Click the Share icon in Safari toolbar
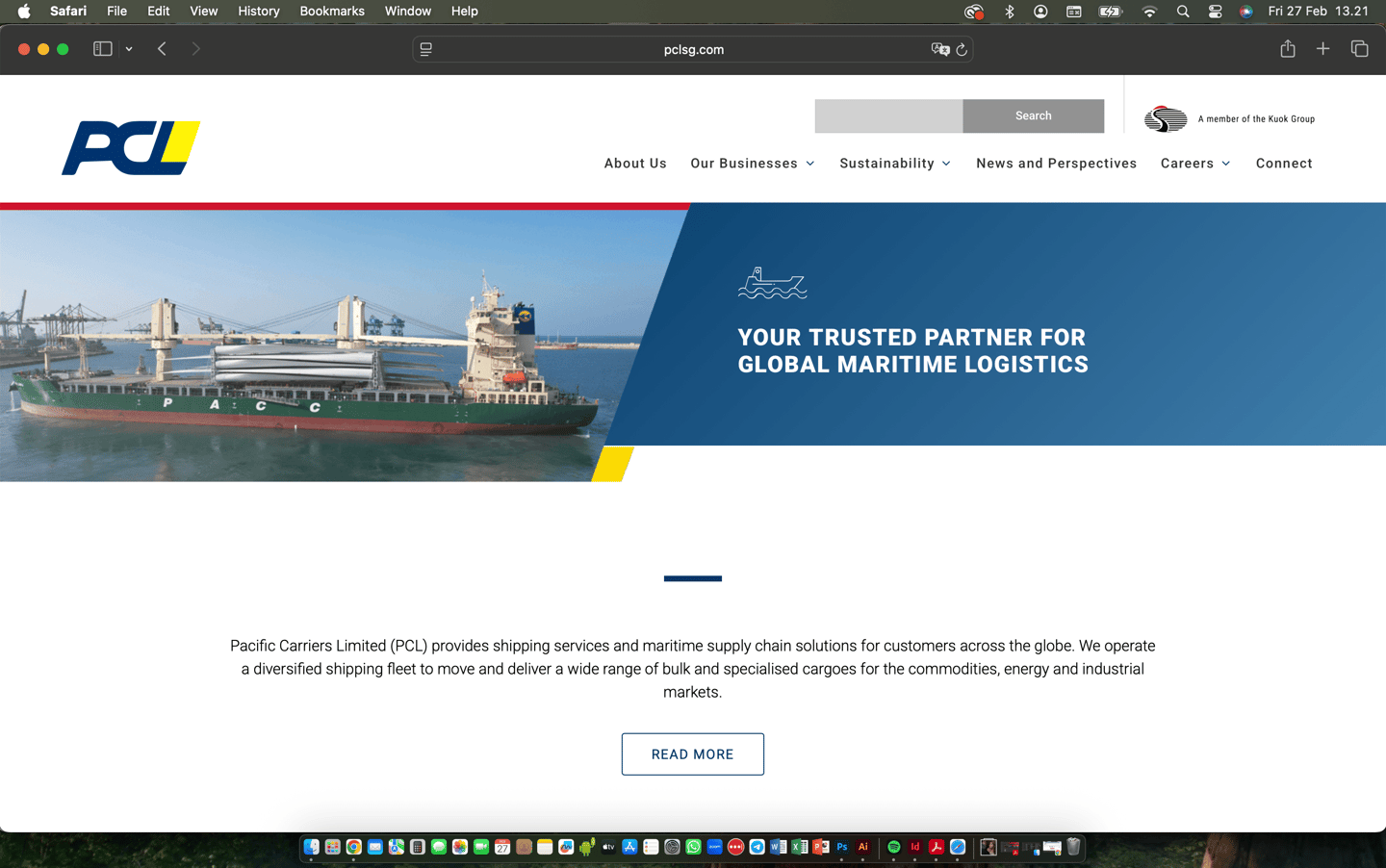This screenshot has width=1386, height=868. tap(1287, 49)
